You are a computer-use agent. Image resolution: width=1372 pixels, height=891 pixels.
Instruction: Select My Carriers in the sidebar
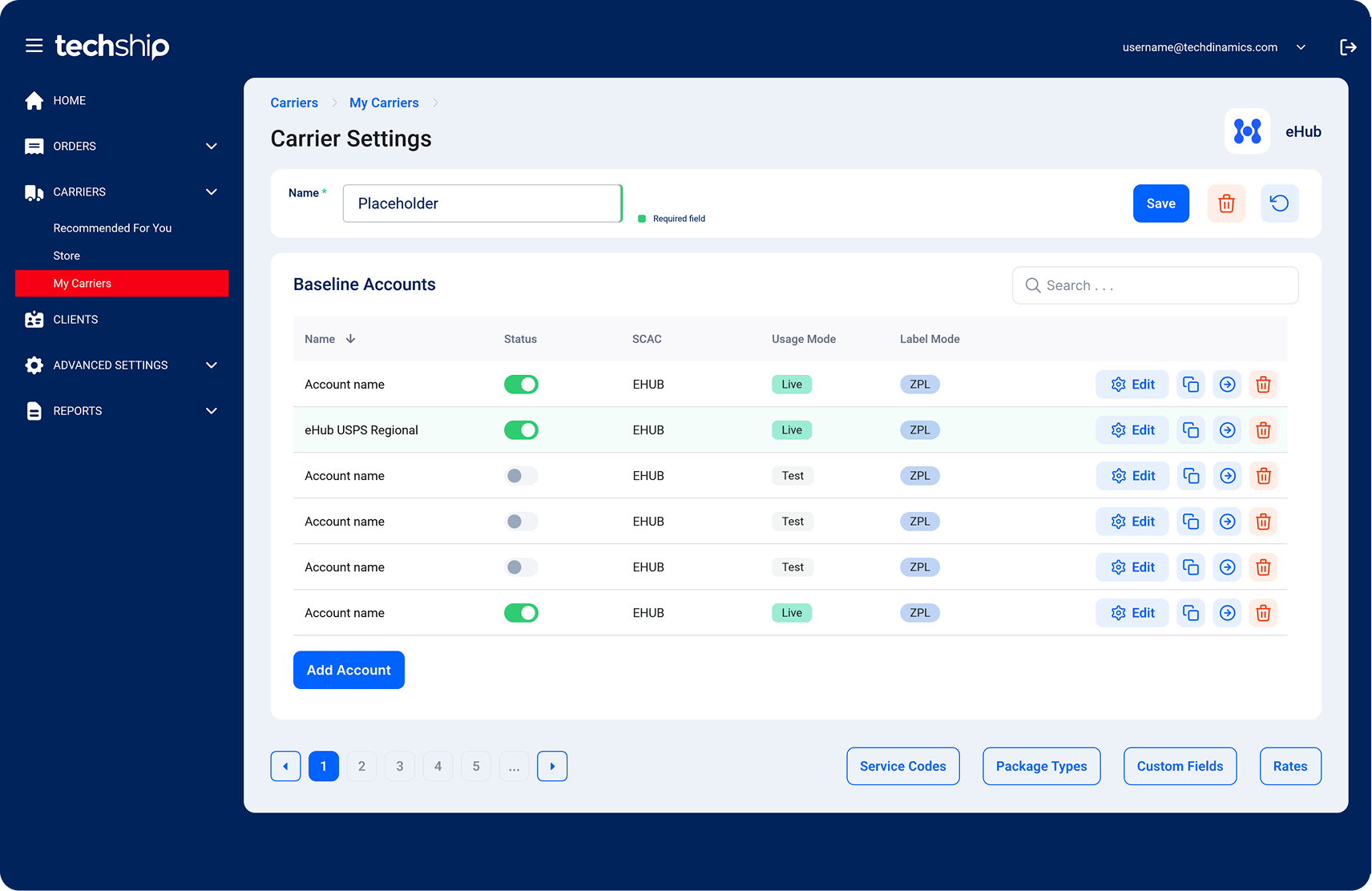click(x=82, y=283)
